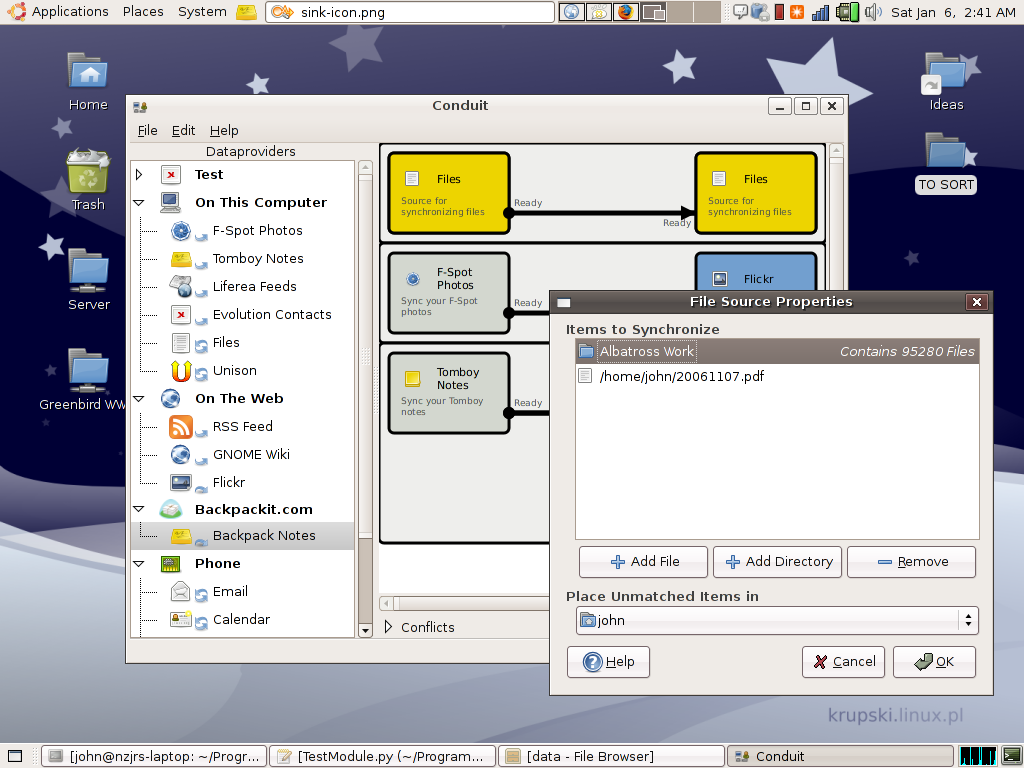Click the Files sink box on canvas
This screenshot has width=1024, height=768.
click(x=756, y=193)
